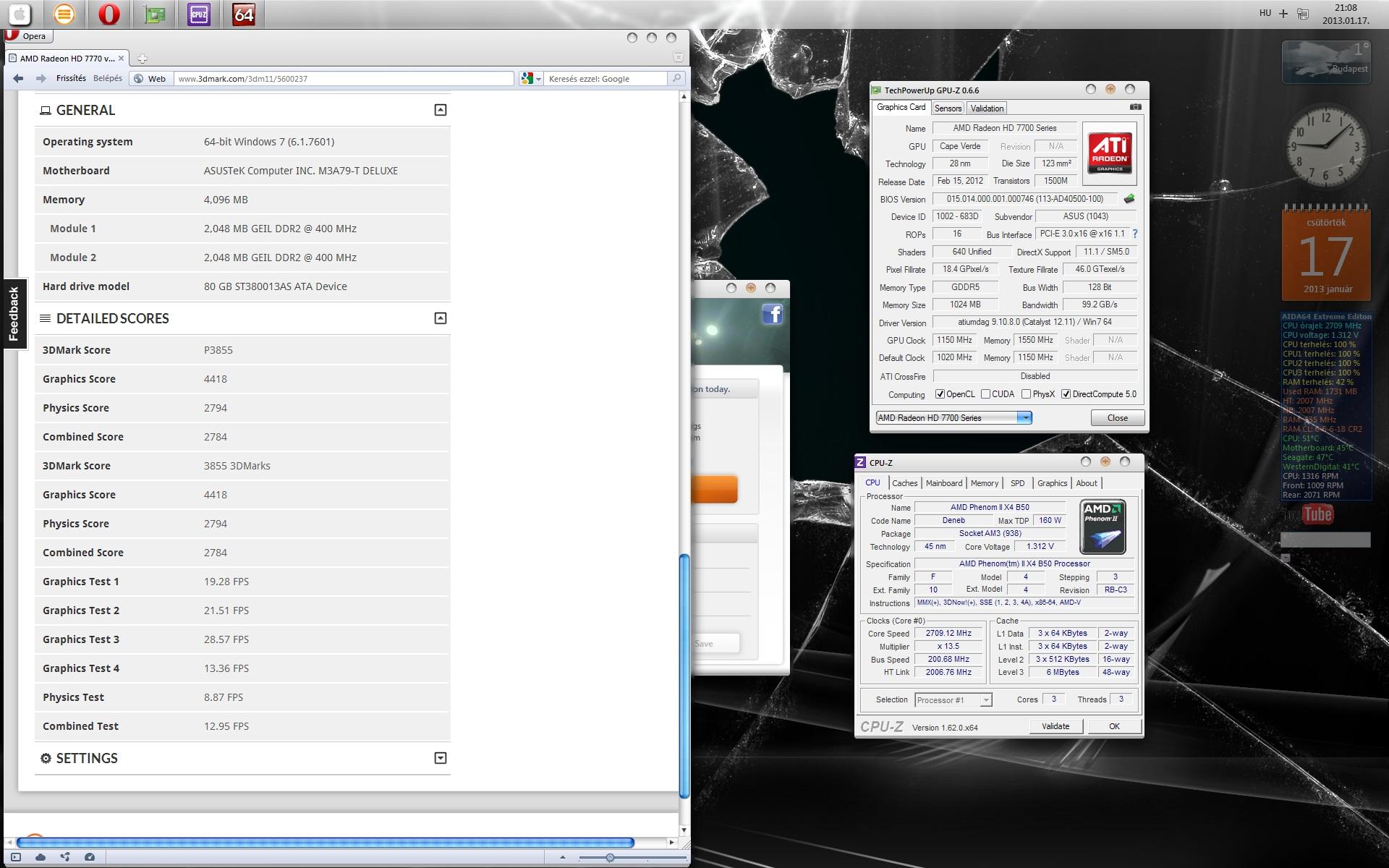
Task: Close the AMD Radeon HD 7770 tab
Action: click(121, 59)
